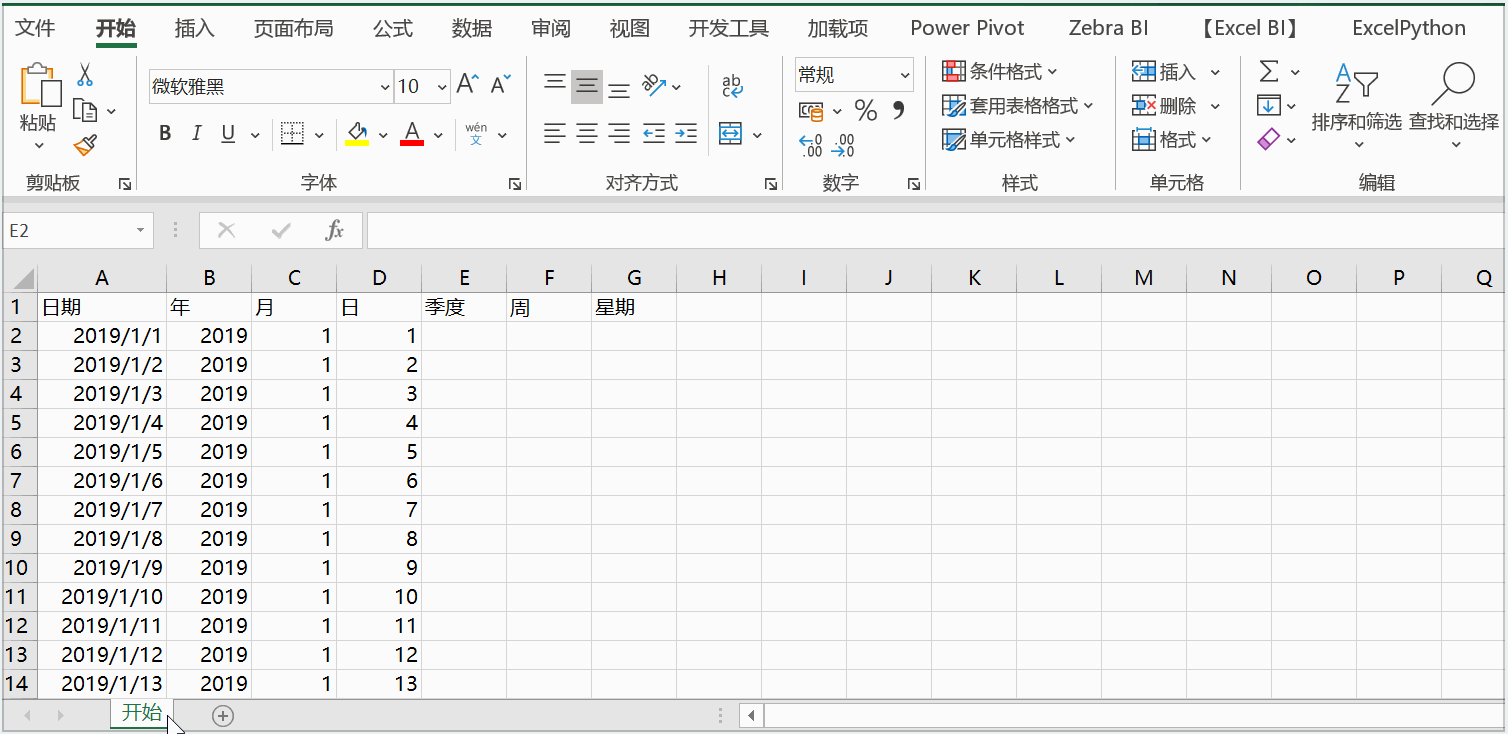The image size is (1508, 734).
Task: Toggle Wrap Text icon
Action: tap(732, 86)
